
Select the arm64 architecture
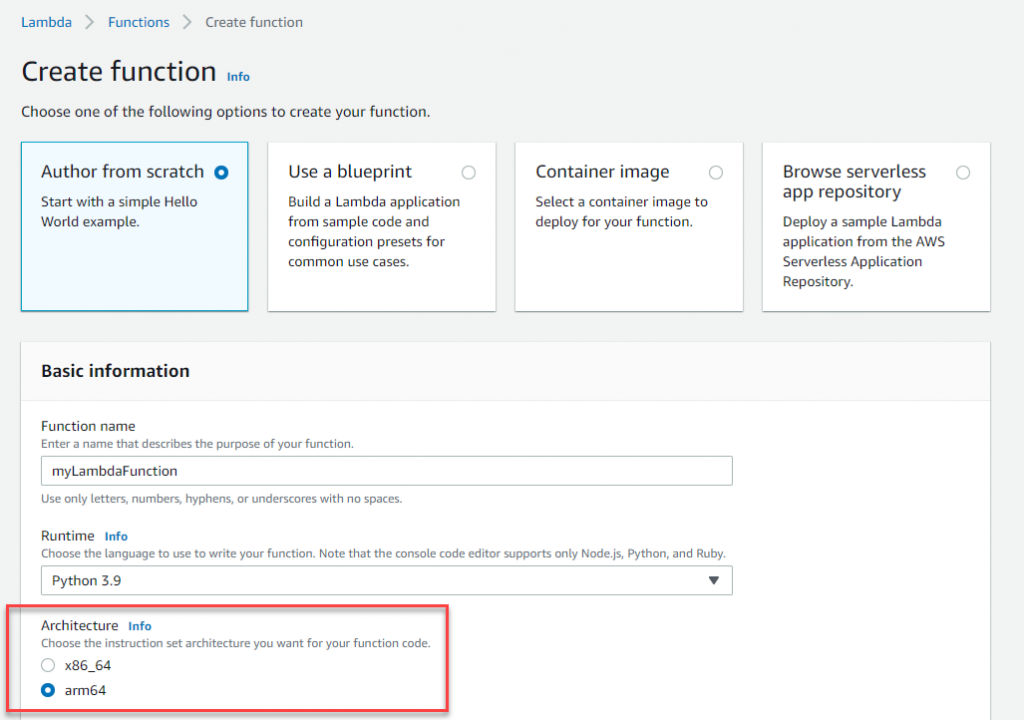tap(47, 690)
